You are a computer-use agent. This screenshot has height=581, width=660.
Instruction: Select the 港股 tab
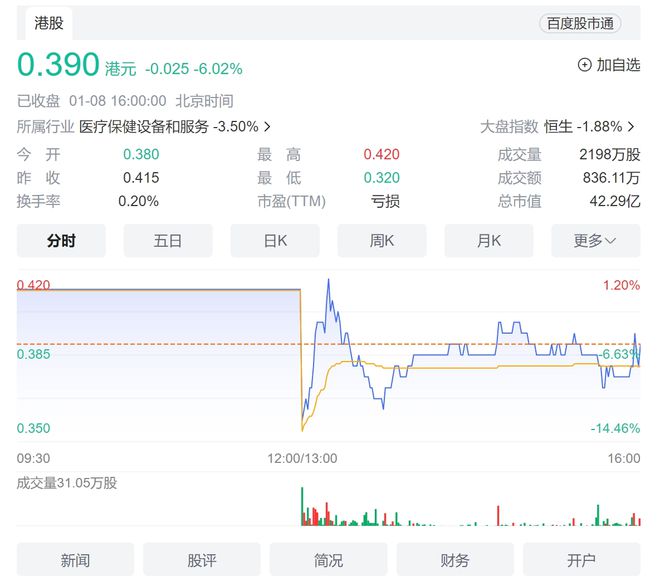pyautogui.click(x=49, y=23)
